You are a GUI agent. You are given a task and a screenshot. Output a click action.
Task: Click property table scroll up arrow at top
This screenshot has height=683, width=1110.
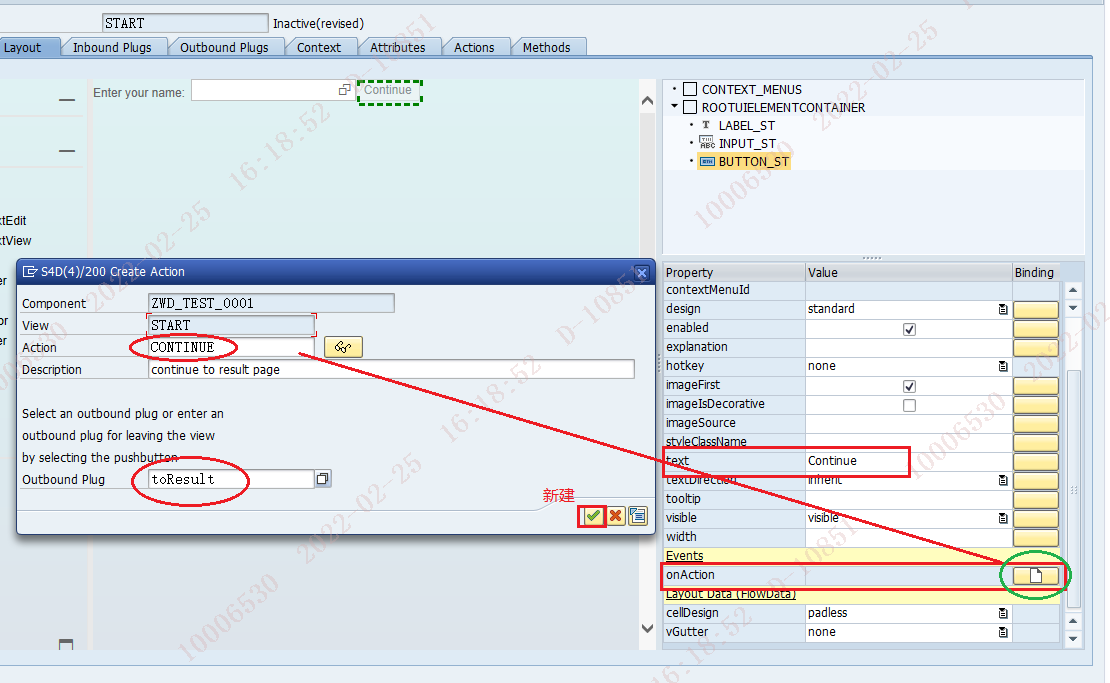click(x=1073, y=290)
